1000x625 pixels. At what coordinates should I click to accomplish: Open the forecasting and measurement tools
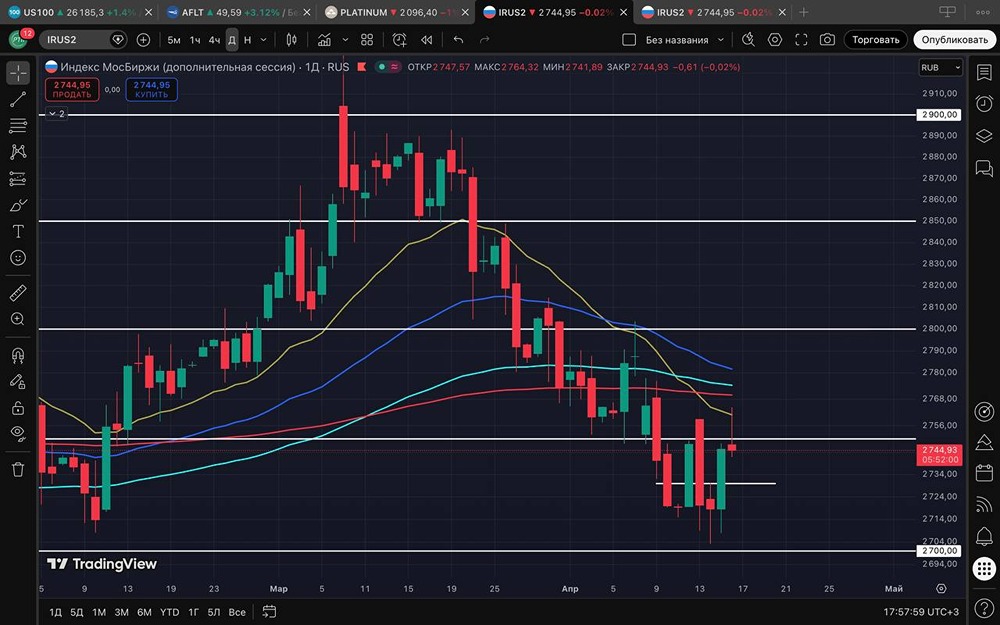point(18,179)
